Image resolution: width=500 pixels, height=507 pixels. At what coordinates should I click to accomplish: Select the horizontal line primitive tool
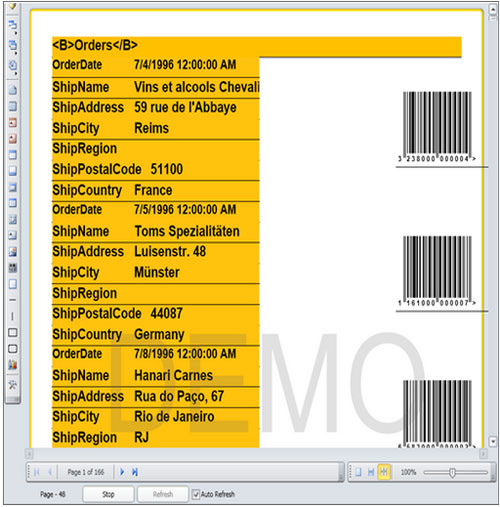point(13,300)
